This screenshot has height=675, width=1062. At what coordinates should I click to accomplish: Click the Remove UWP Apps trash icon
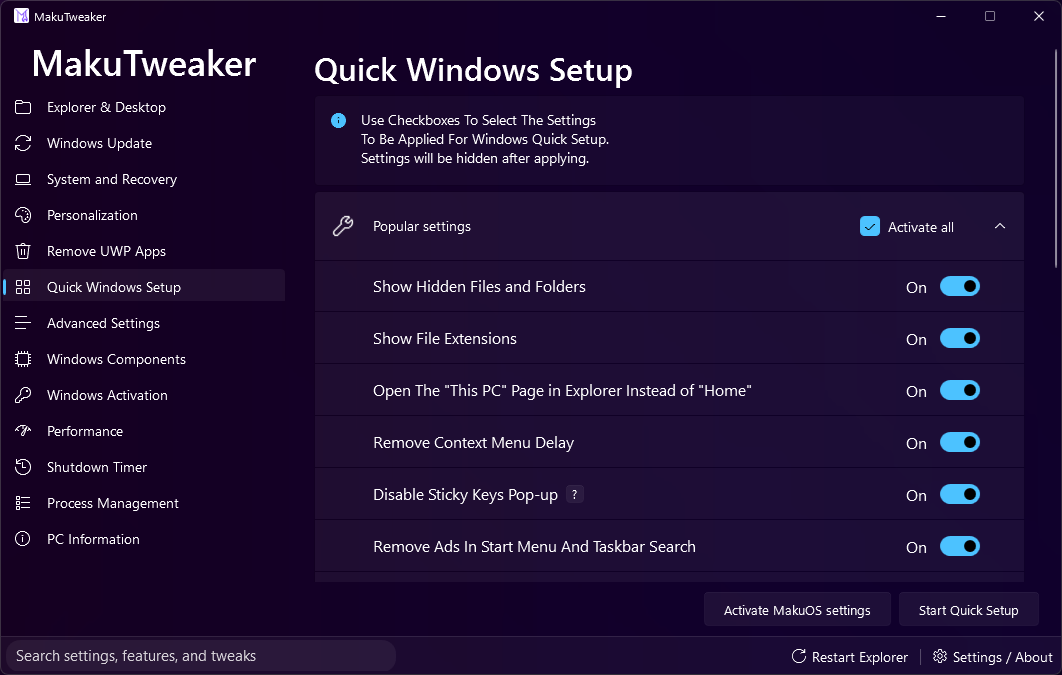pos(23,251)
